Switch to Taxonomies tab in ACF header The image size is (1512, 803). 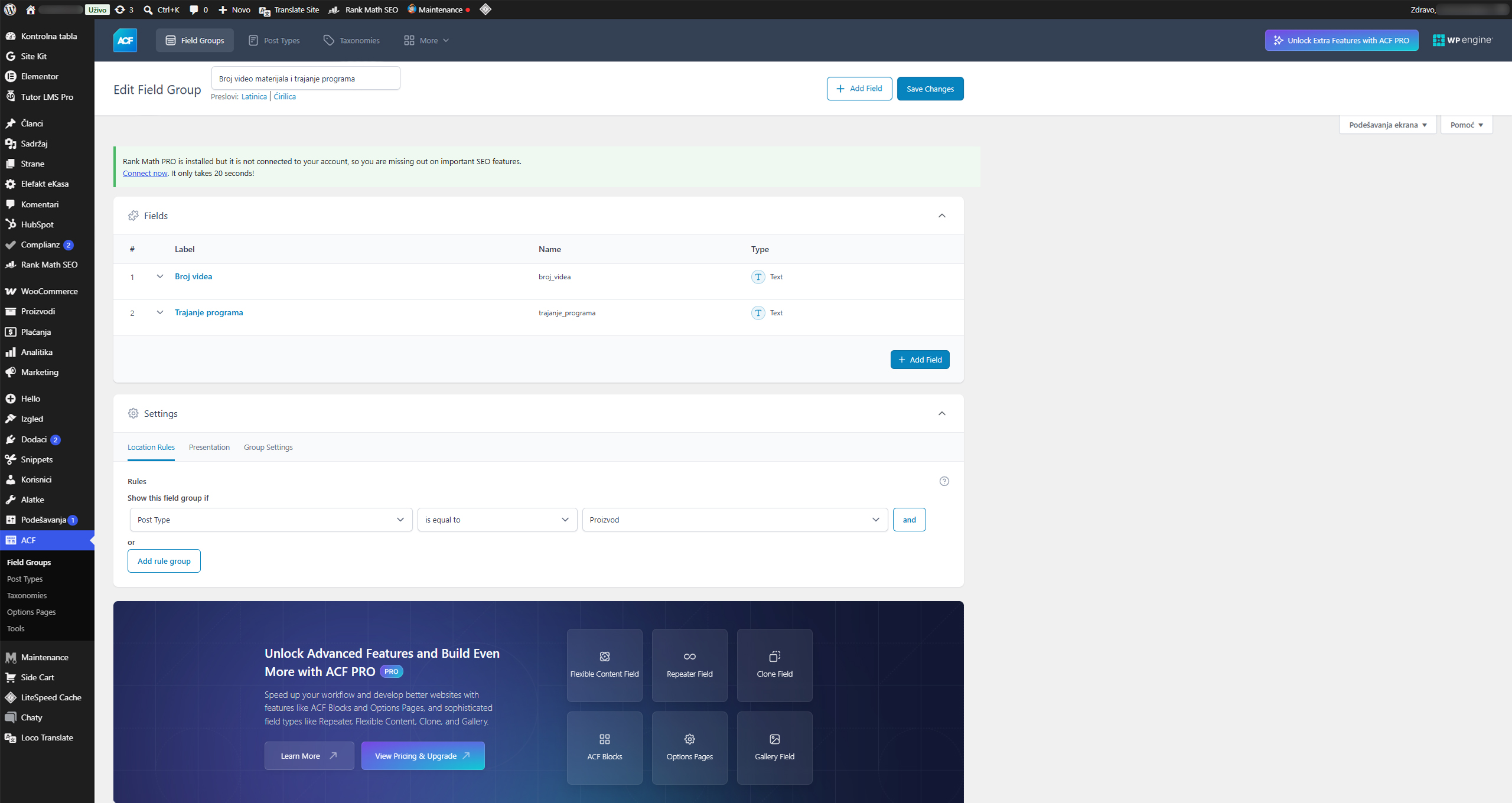coord(352,40)
